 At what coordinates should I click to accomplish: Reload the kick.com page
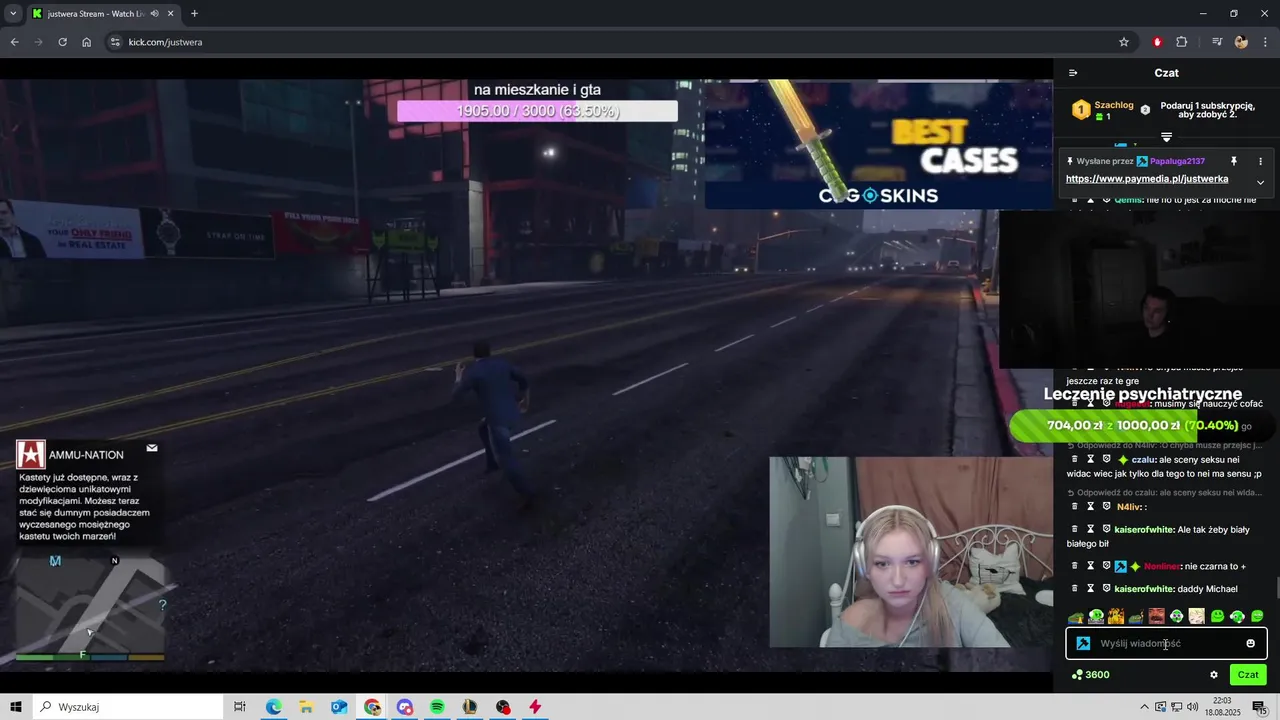click(x=62, y=42)
